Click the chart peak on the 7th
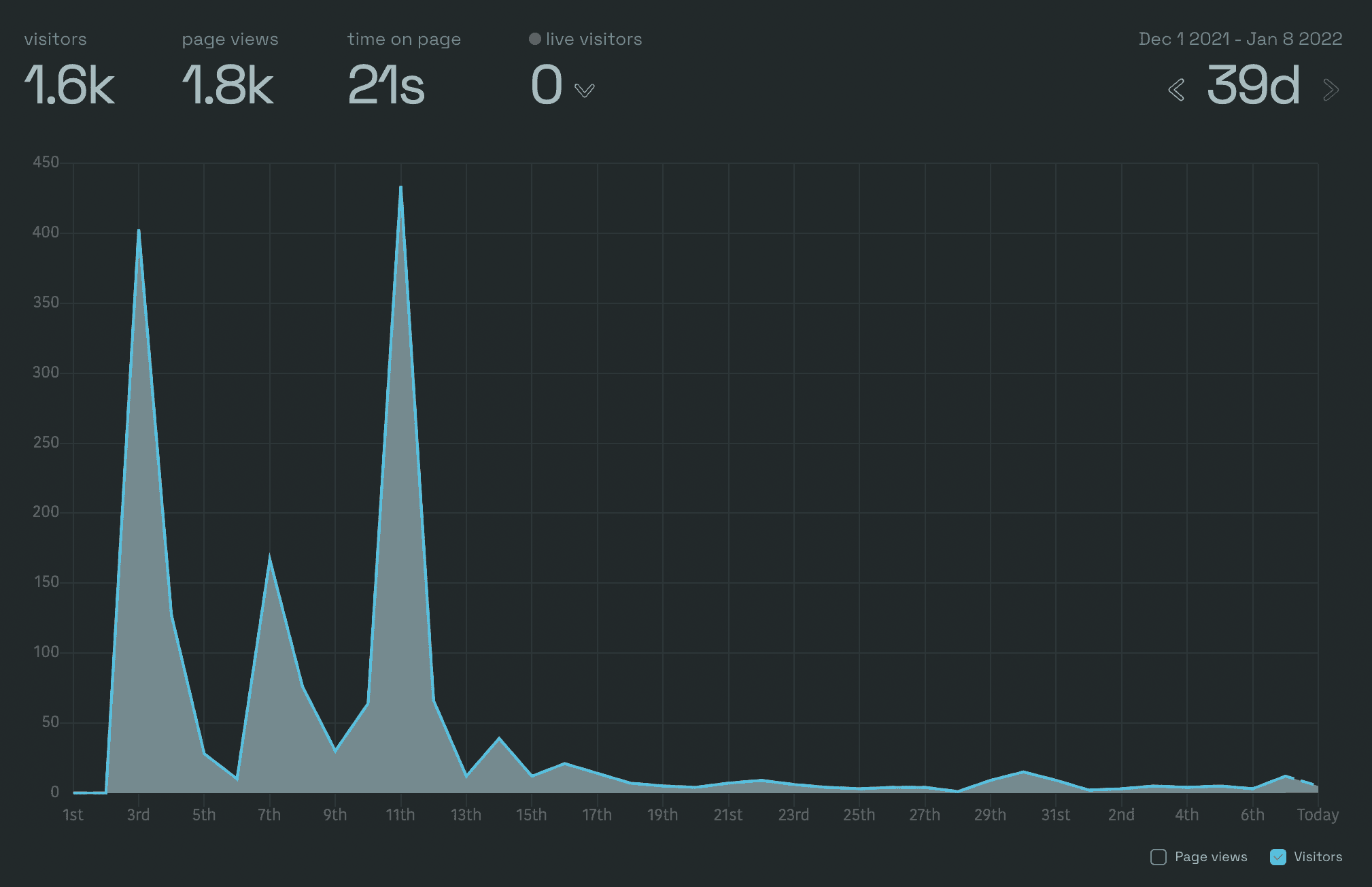 click(270, 558)
